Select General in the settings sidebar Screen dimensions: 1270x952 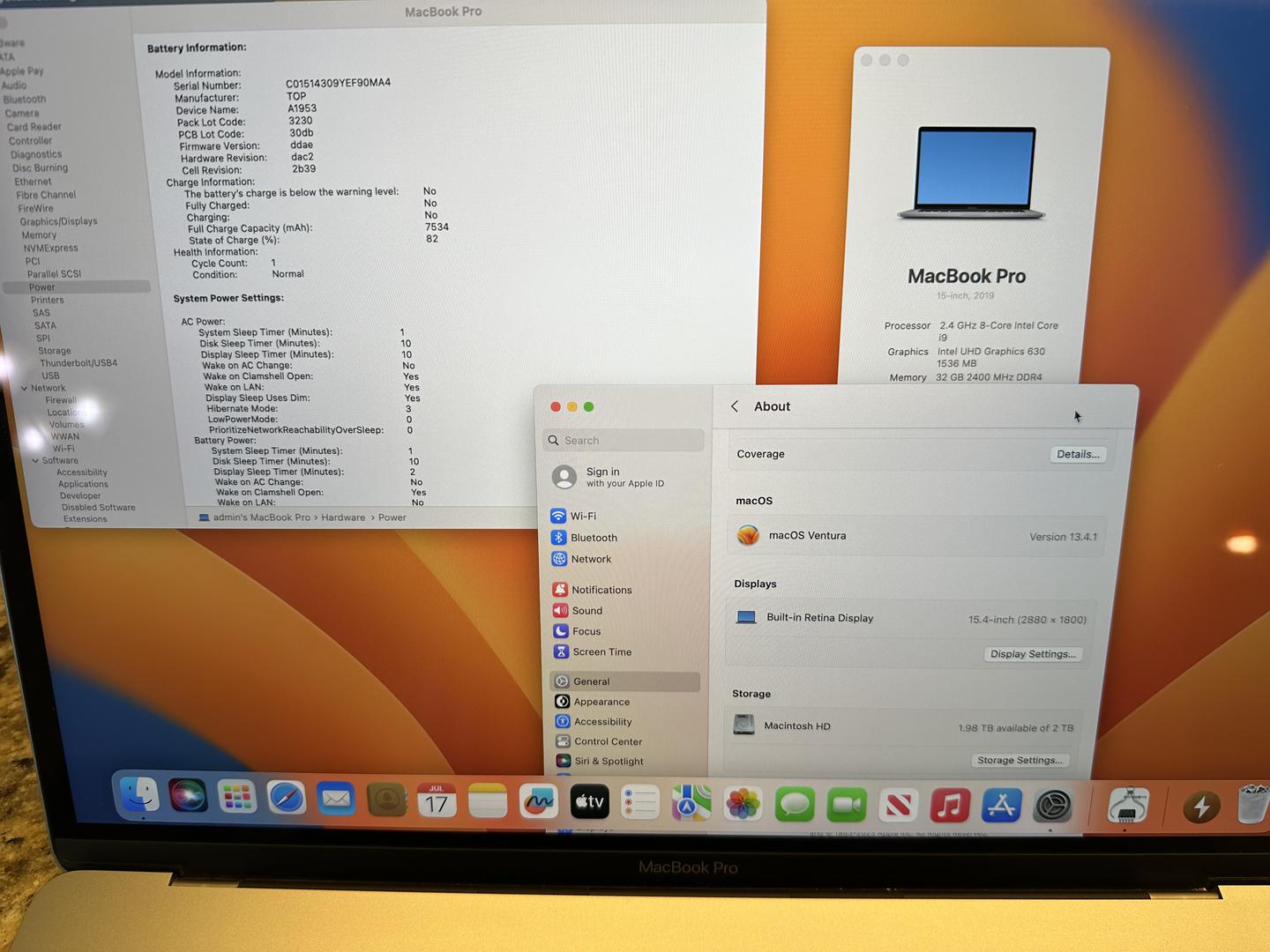pos(625,681)
